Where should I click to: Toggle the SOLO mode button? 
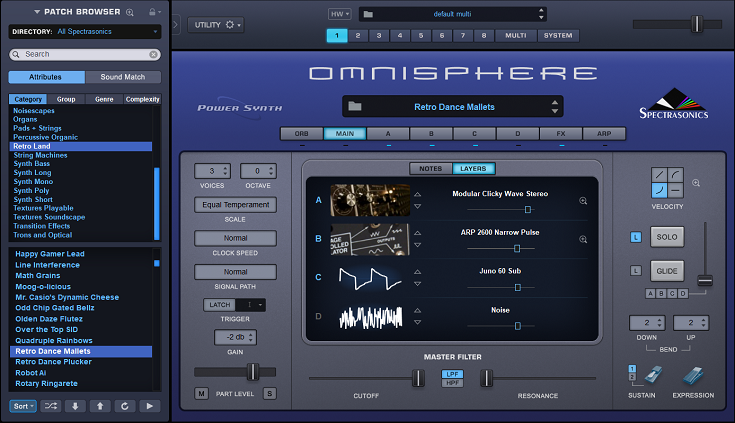point(667,237)
